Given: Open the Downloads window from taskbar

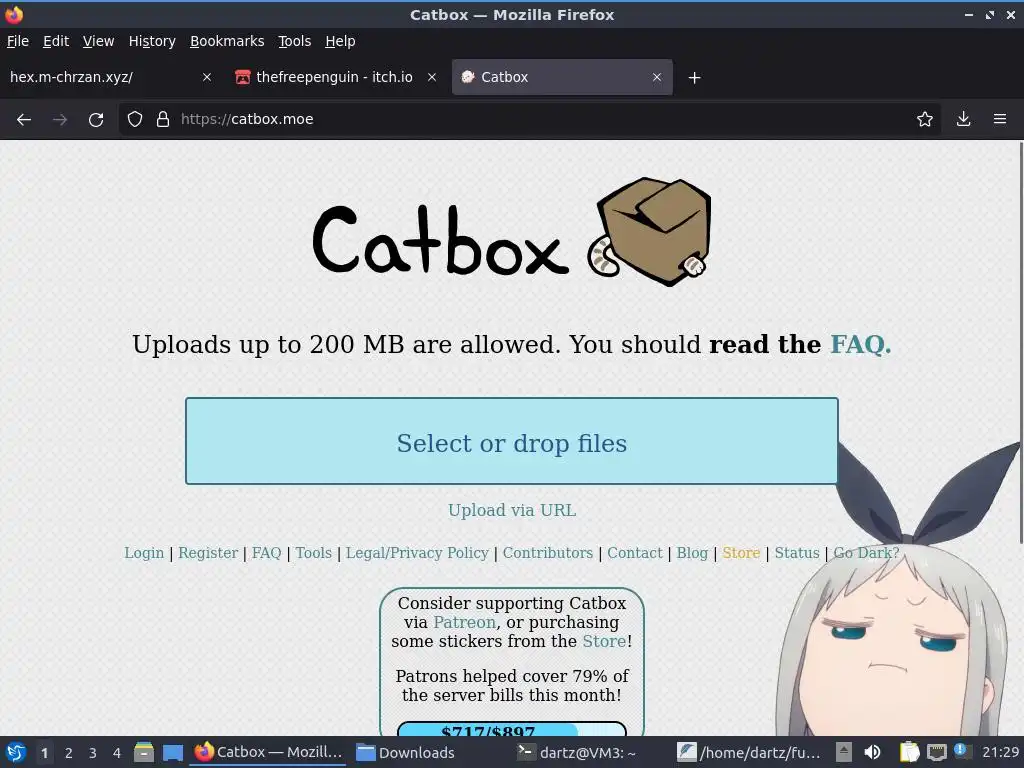Looking at the screenshot, I should coord(406,752).
